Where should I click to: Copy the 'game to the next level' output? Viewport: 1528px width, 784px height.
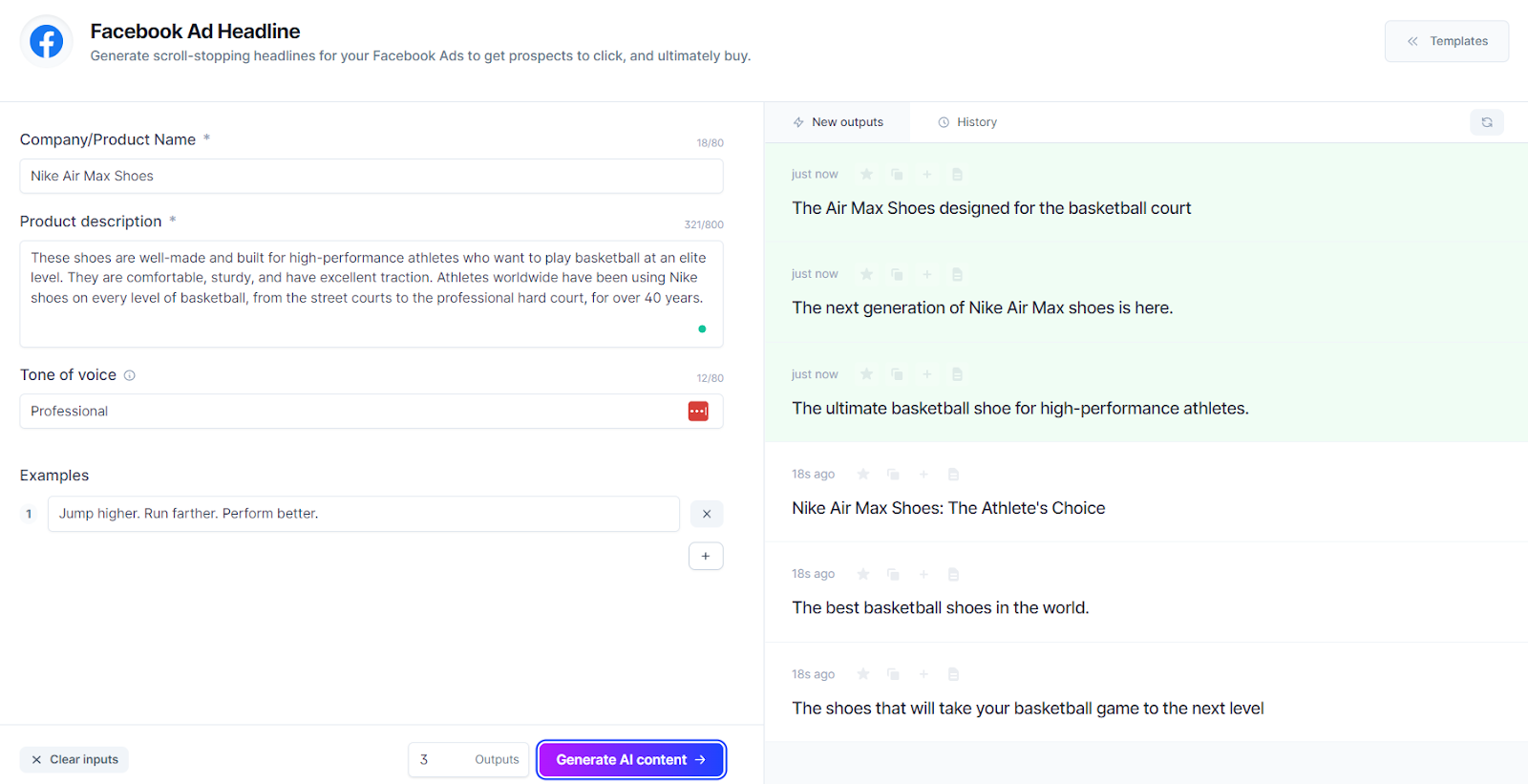click(893, 674)
